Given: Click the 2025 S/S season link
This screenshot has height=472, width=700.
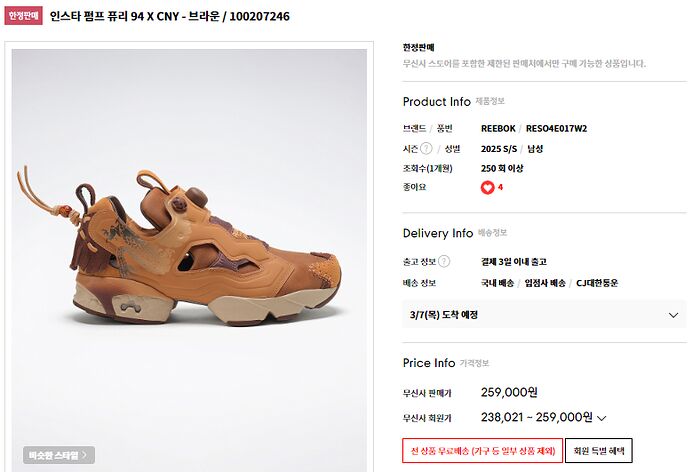Looking at the screenshot, I should (x=499, y=149).
